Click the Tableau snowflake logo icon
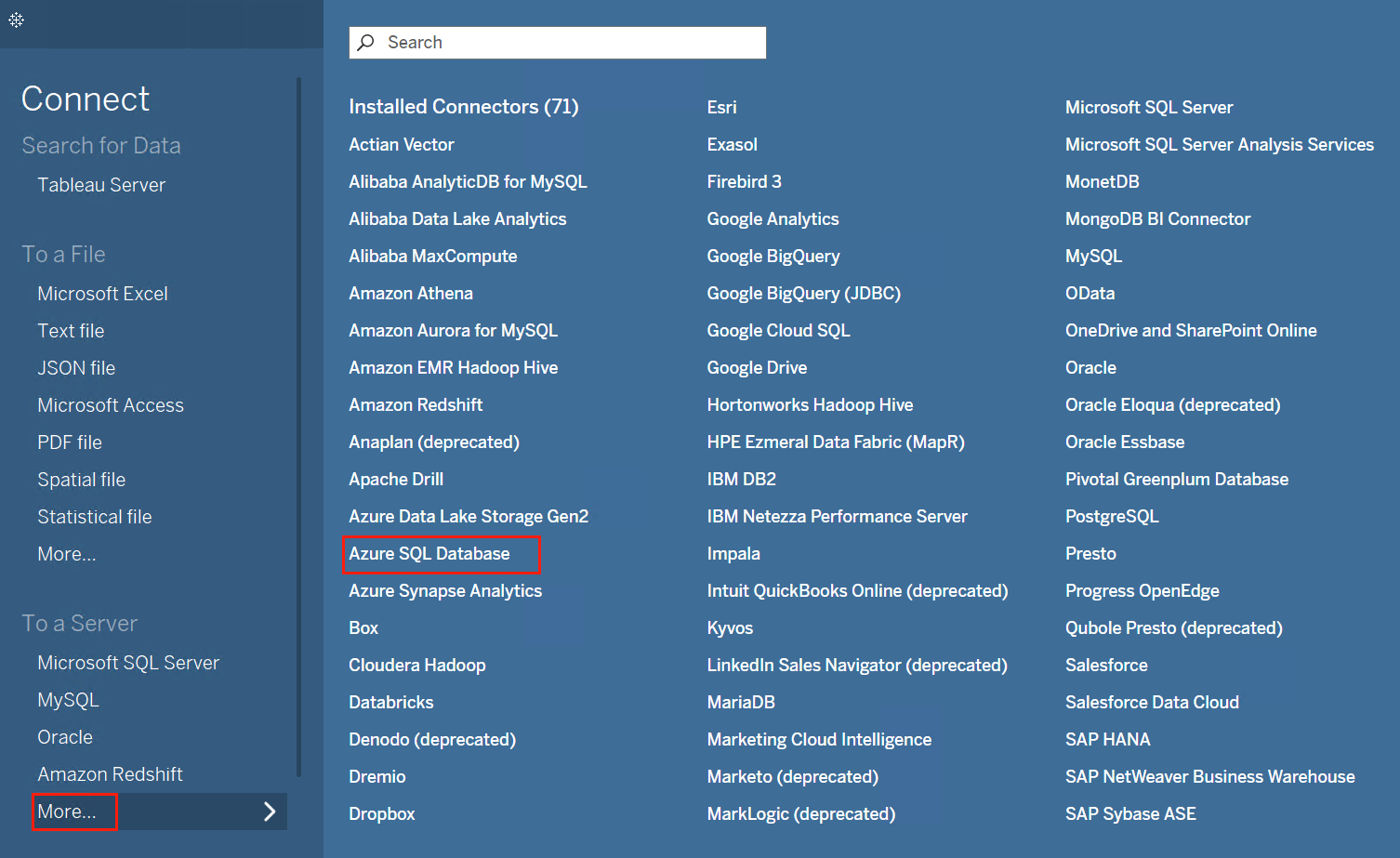Image resolution: width=1400 pixels, height=858 pixels. click(17, 19)
